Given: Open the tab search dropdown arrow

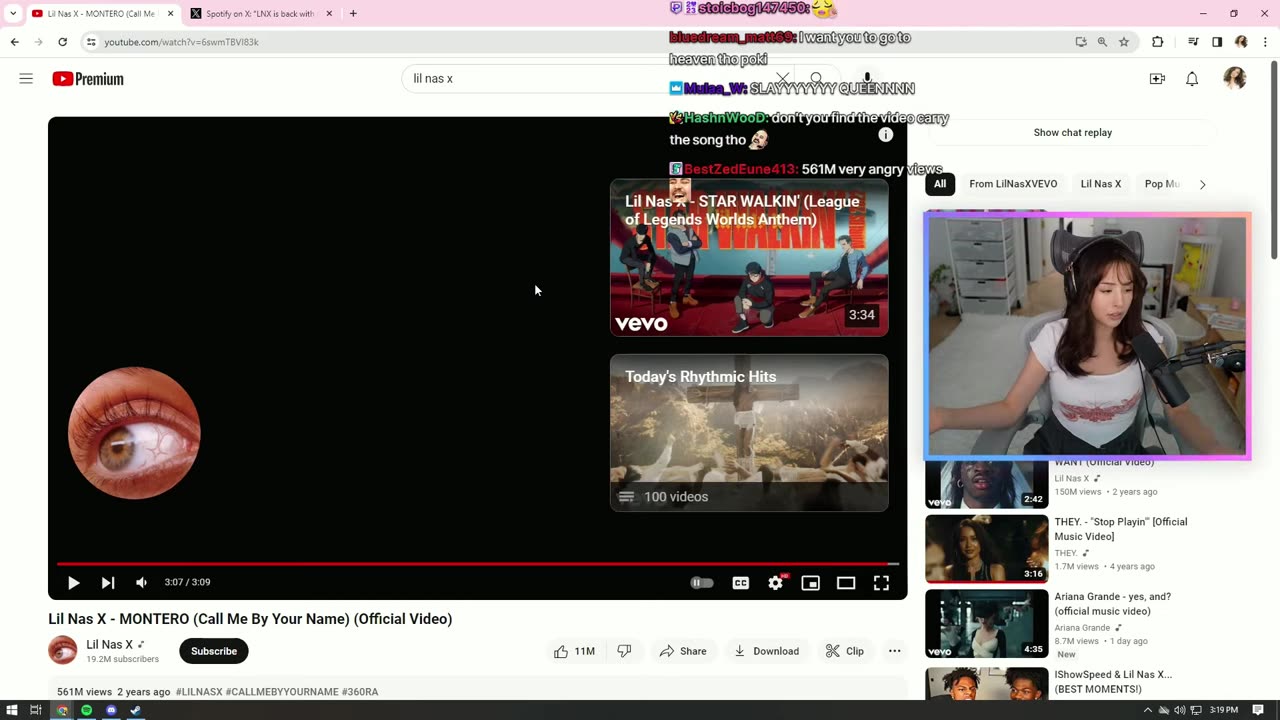Looking at the screenshot, I should tap(13, 14).
